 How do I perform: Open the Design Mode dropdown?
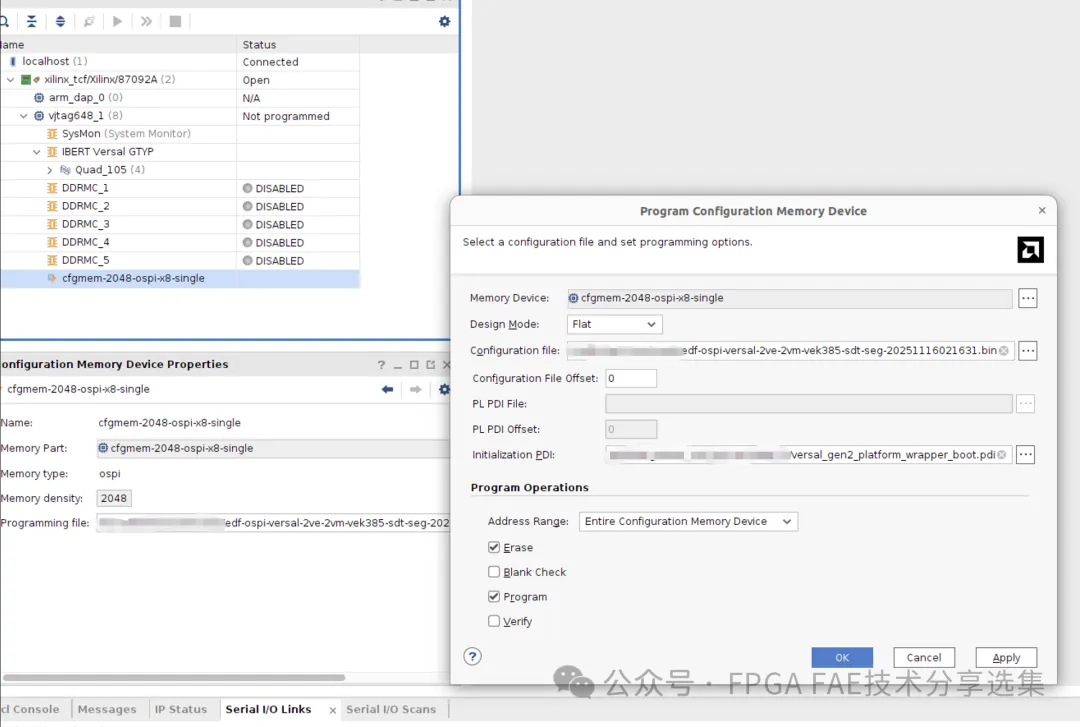pos(614,325)
